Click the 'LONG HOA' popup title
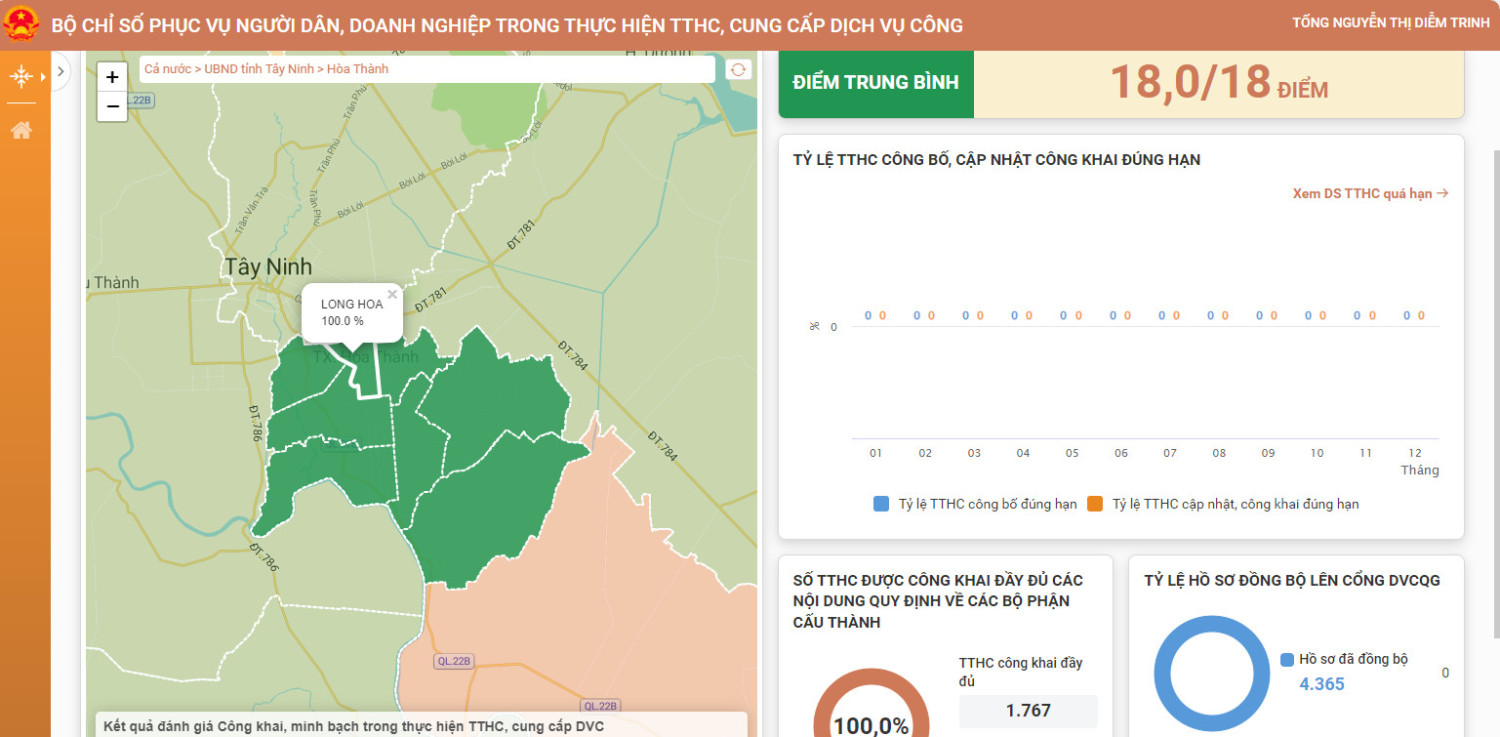Image resolution: width=1500 pixels, height=737 pixels. tap(352, 304)
